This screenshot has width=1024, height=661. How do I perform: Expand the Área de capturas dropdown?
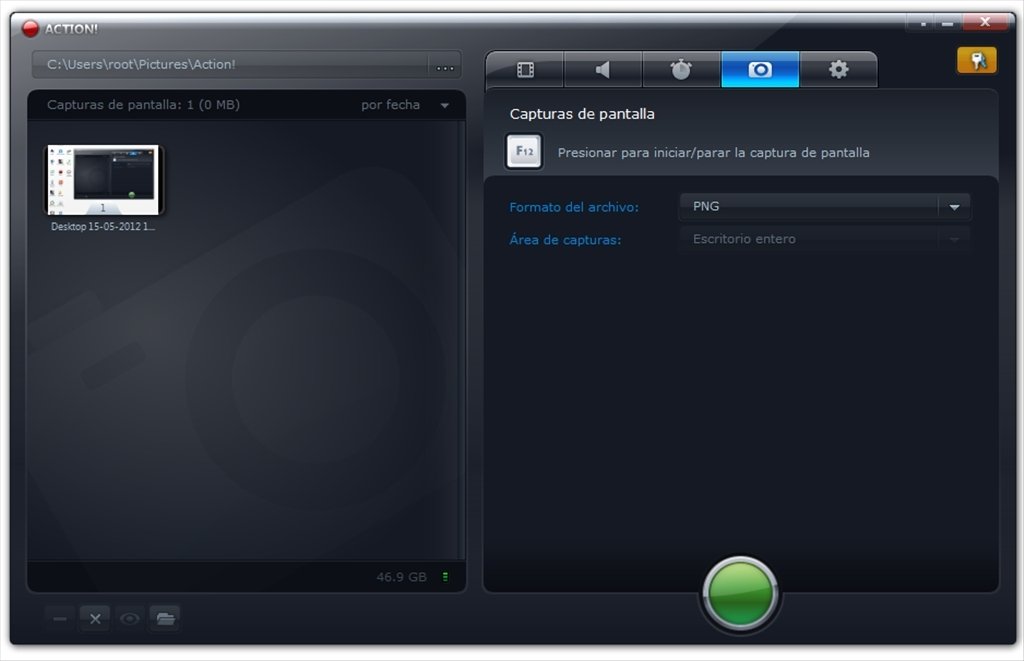825,239
